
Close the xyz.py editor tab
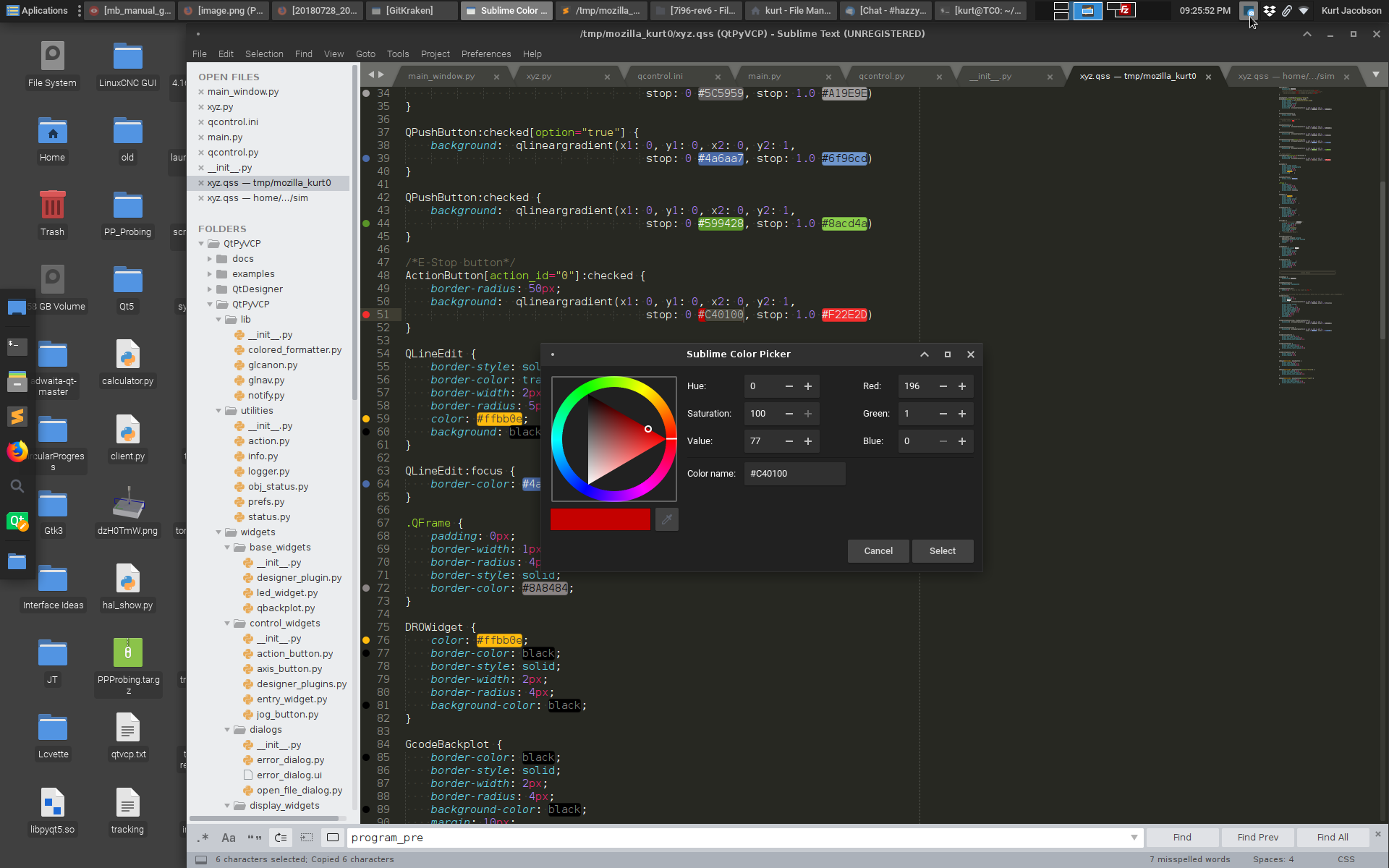607,77
